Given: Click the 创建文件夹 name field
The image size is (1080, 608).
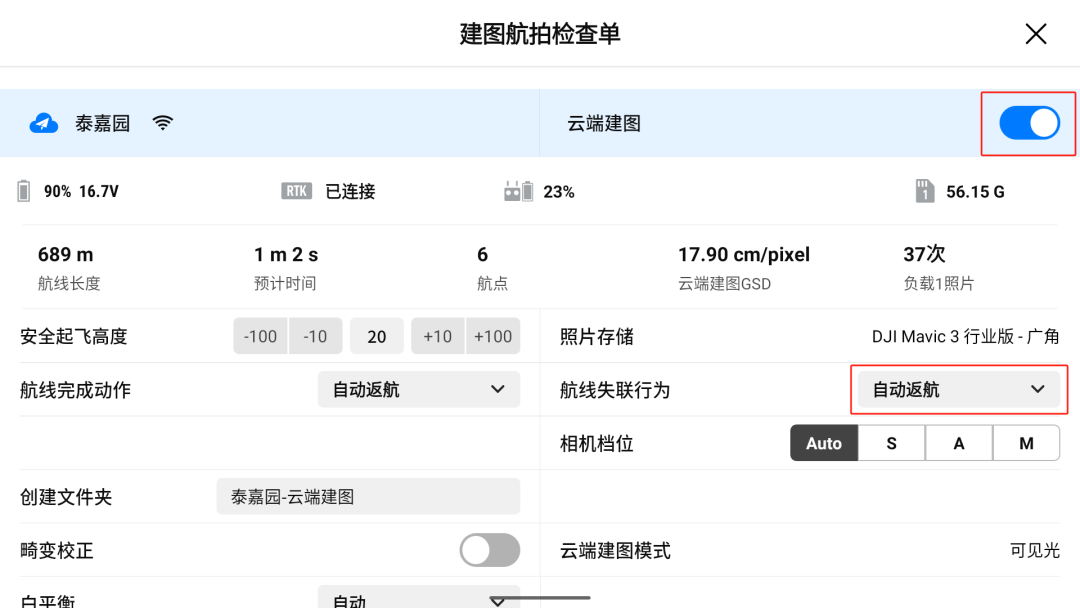Looking at the screenshot, I should pyautogui.click(x=368, y=496).
